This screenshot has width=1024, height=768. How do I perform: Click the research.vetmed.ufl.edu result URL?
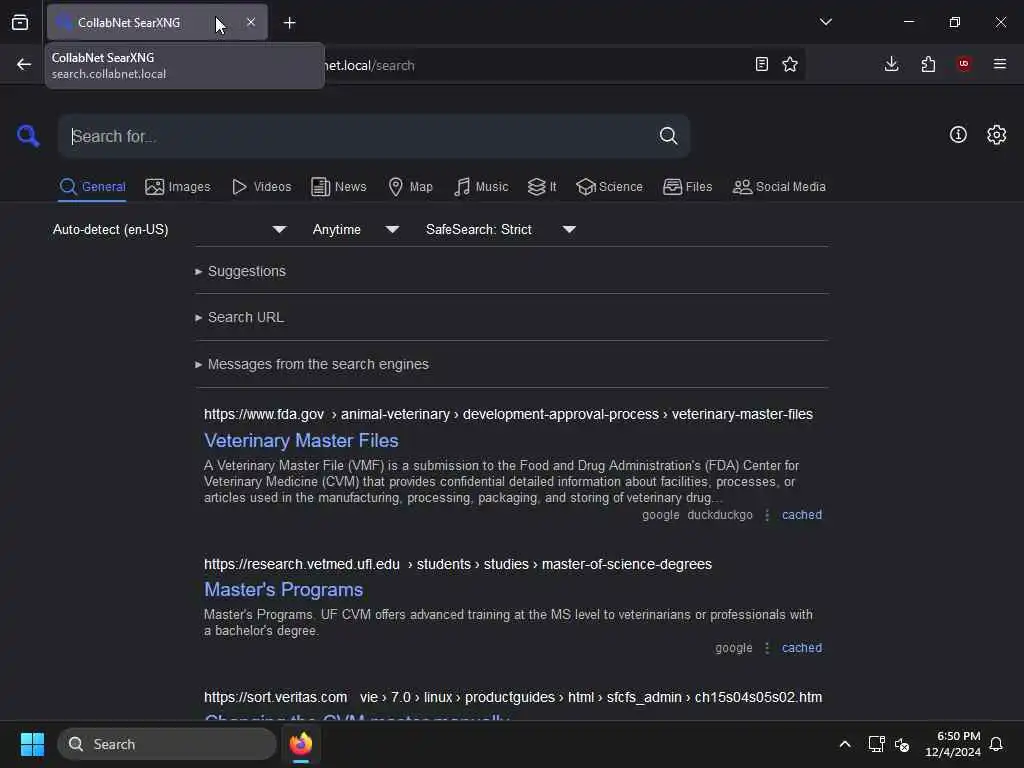pos(458,564)
